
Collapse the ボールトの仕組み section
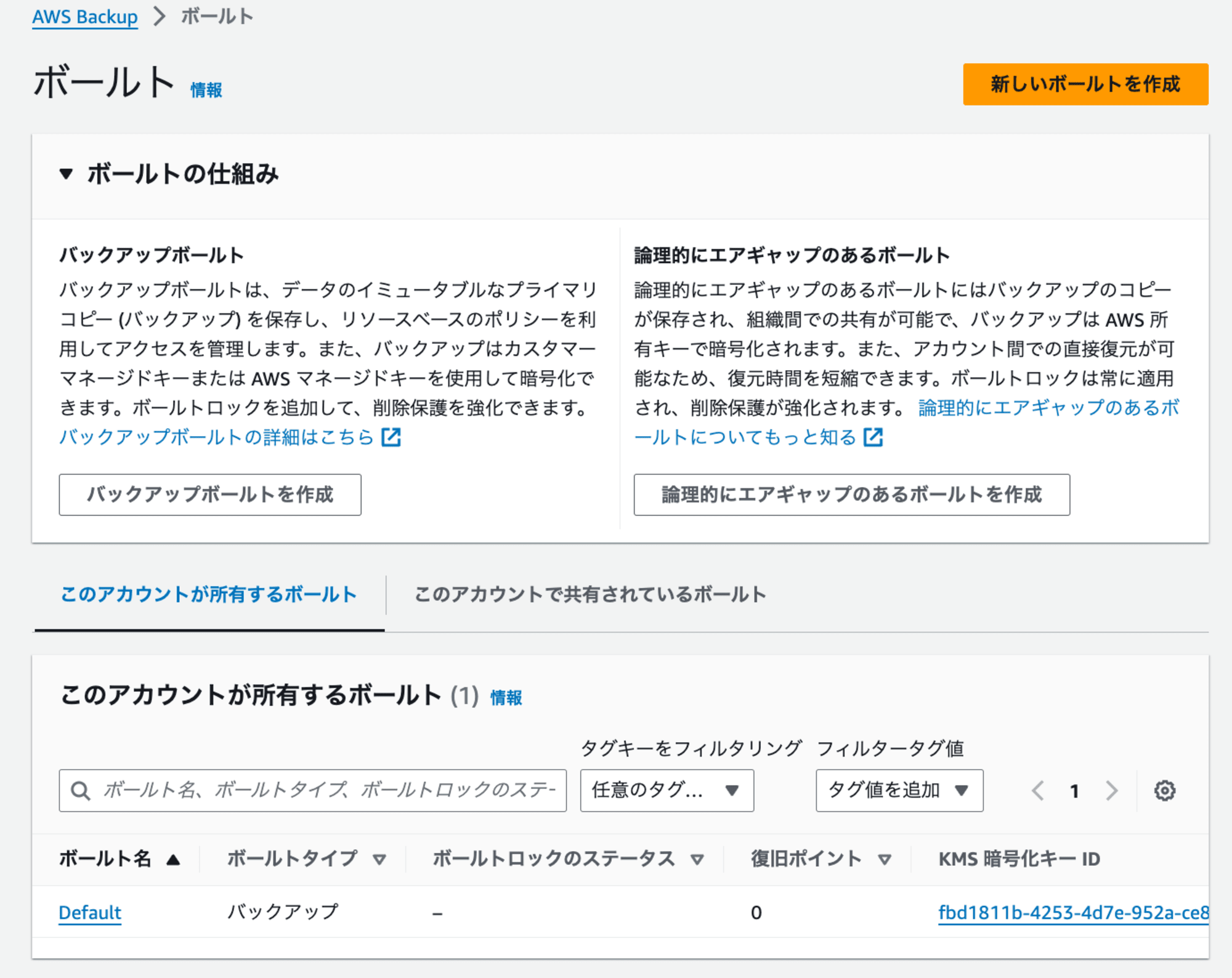point(66,174)
